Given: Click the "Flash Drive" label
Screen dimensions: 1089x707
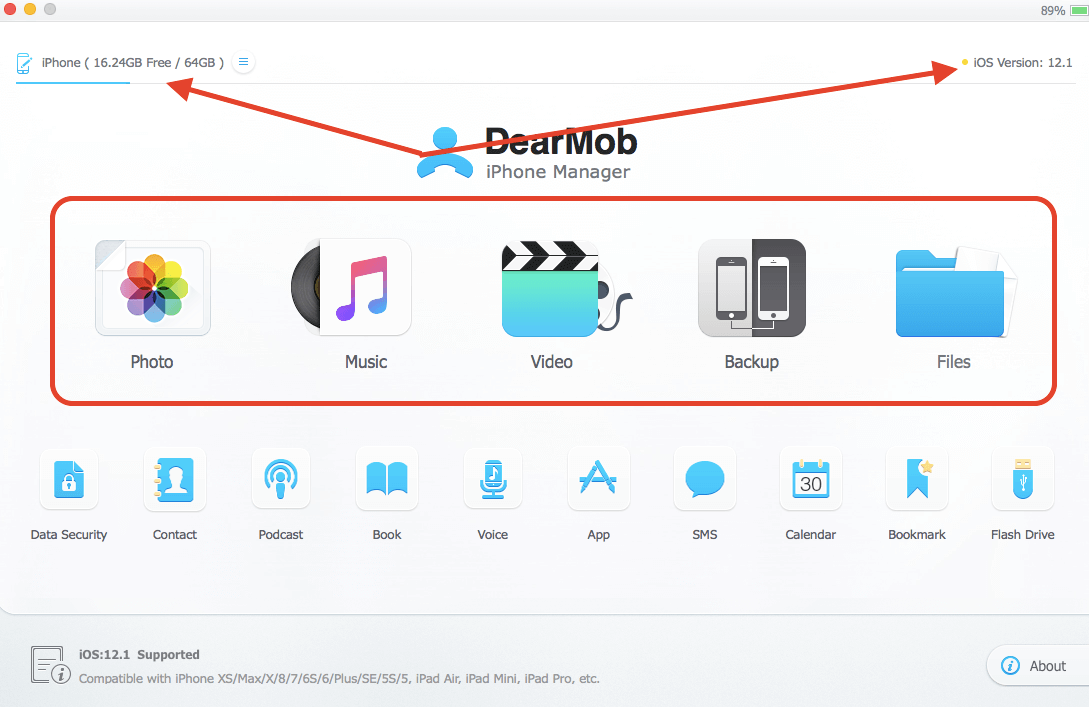Looking at the screenshot, I should tap(1022, 535).
